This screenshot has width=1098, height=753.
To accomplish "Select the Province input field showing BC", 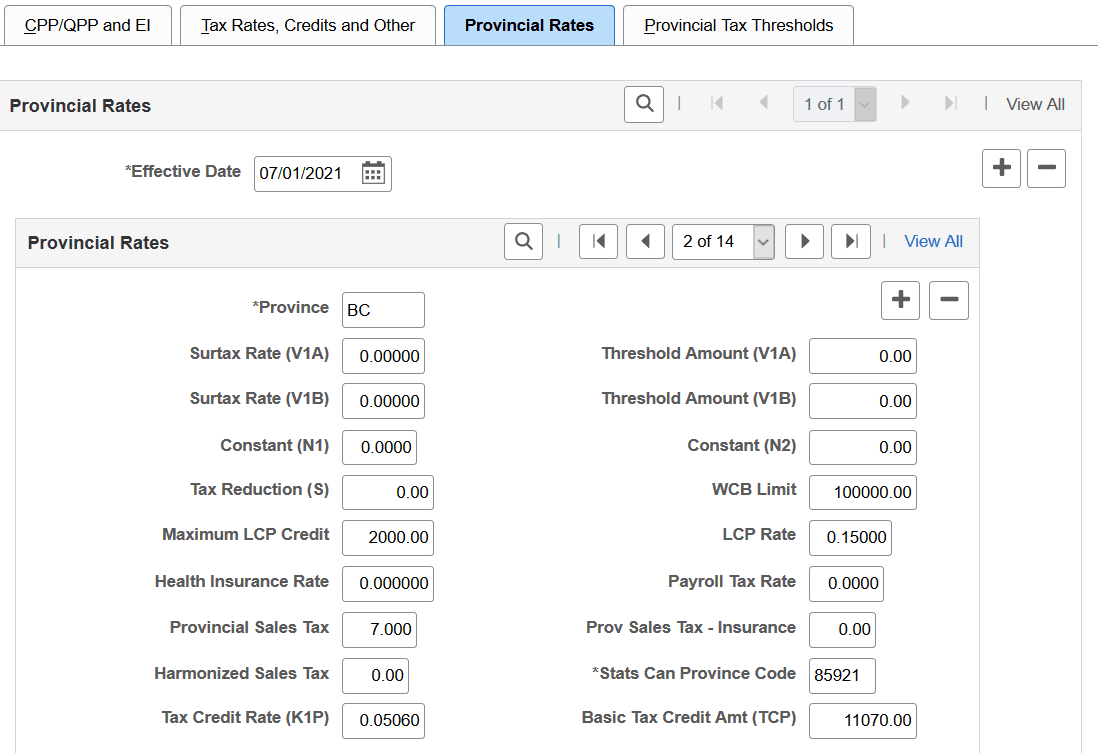I will pos(383,309).
